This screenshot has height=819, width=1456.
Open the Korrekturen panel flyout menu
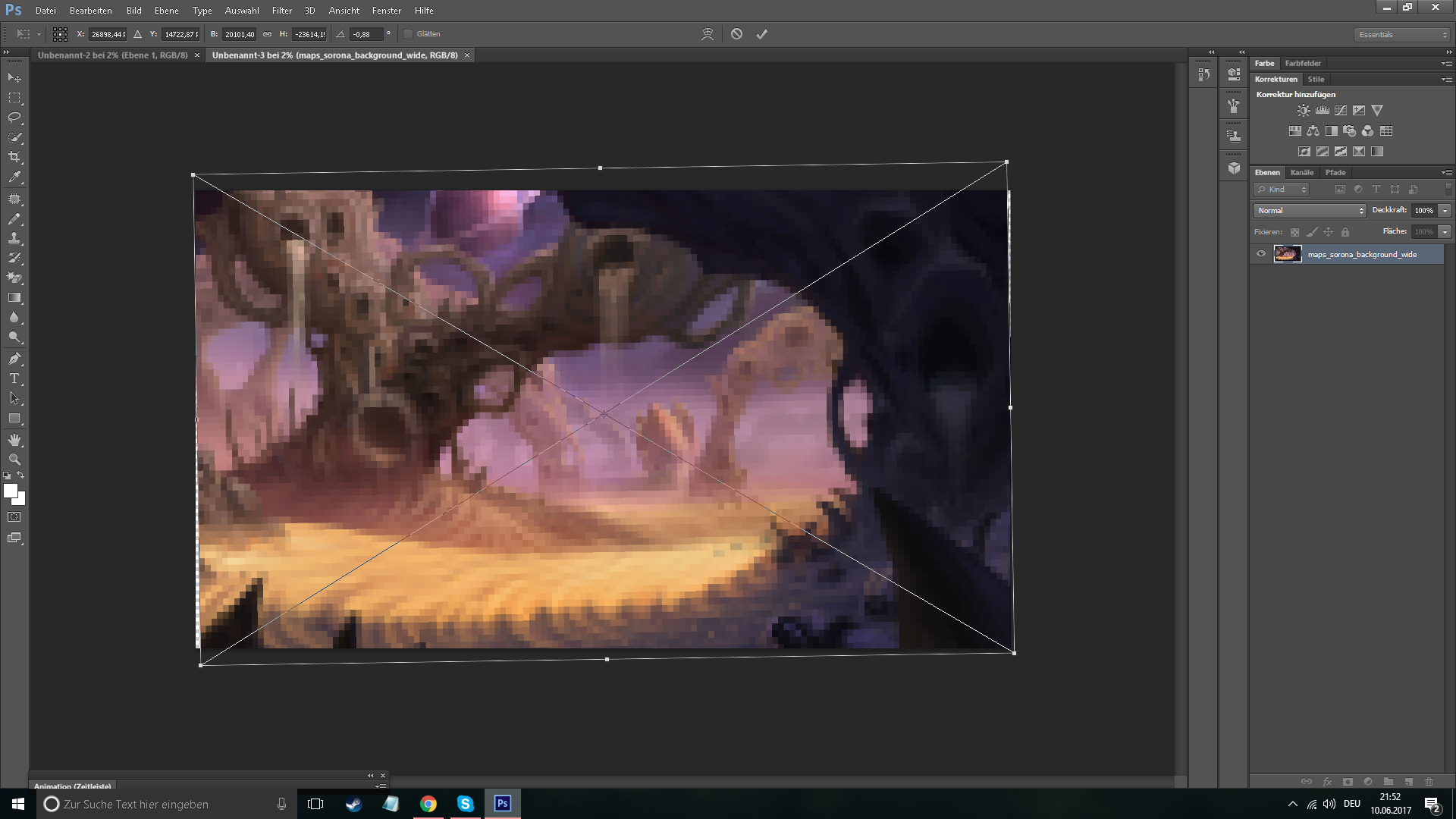click(1447, 80)
